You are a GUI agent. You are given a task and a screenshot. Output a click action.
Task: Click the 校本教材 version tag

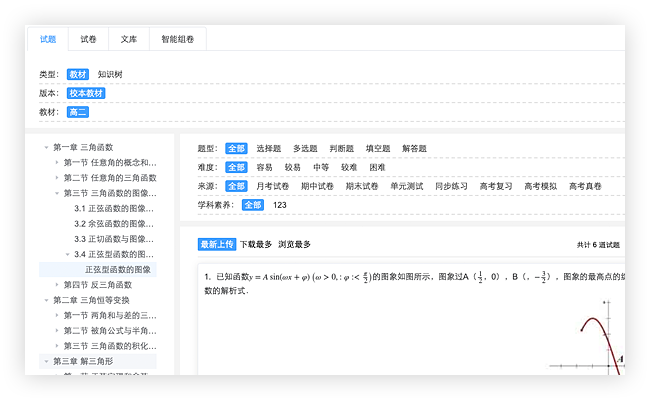coord(86,93)
